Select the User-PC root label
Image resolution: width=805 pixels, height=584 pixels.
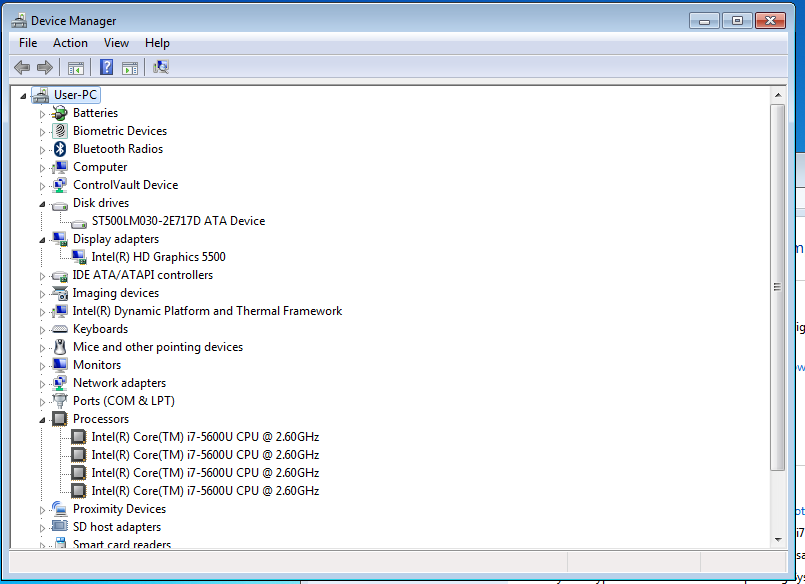[x=75, y=95]
